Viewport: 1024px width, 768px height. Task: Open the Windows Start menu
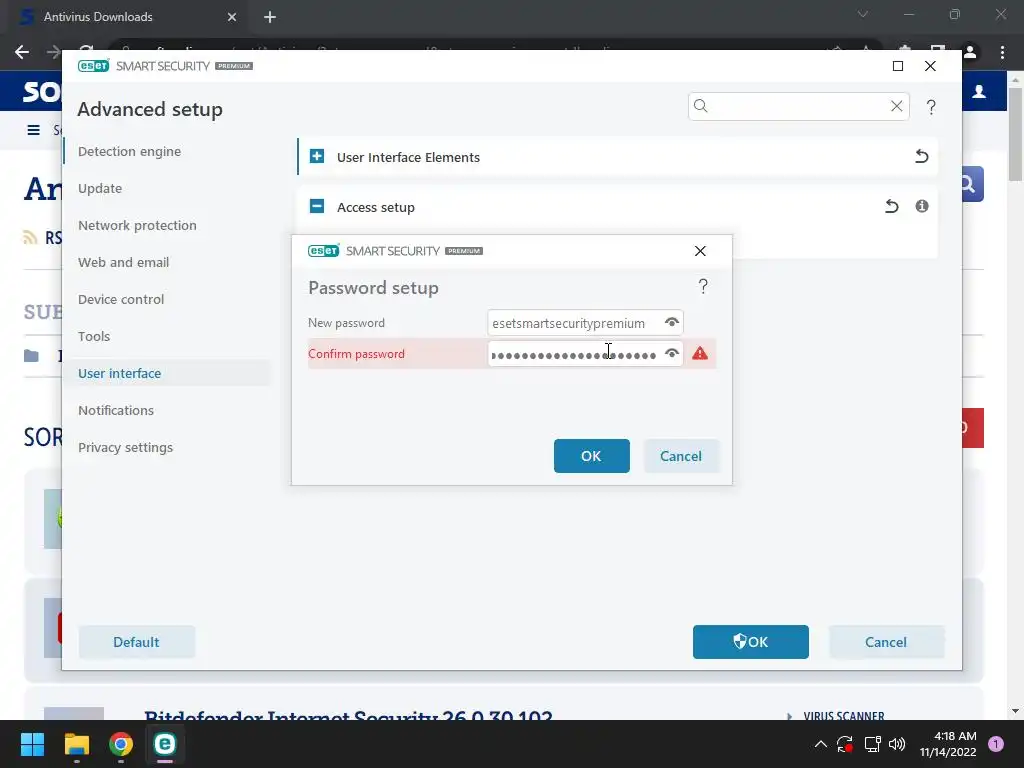(32, 744)
